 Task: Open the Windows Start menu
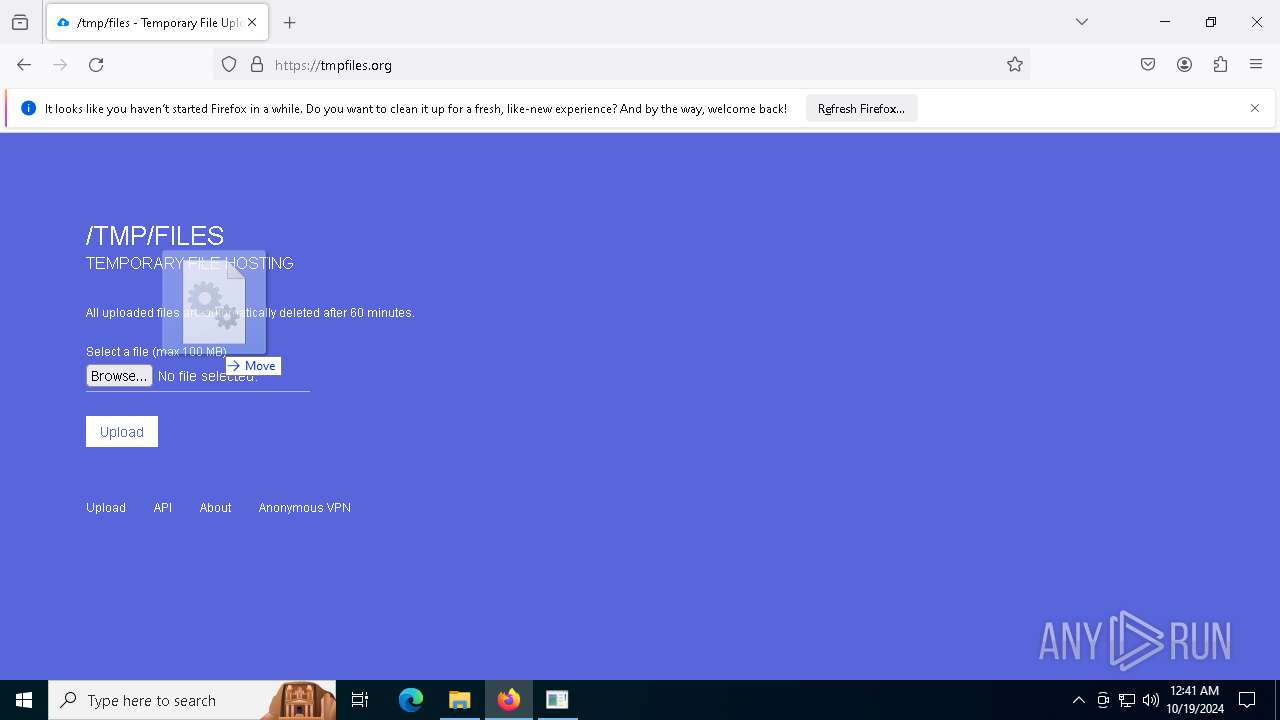pyautogui.click(x=24, y=700)
